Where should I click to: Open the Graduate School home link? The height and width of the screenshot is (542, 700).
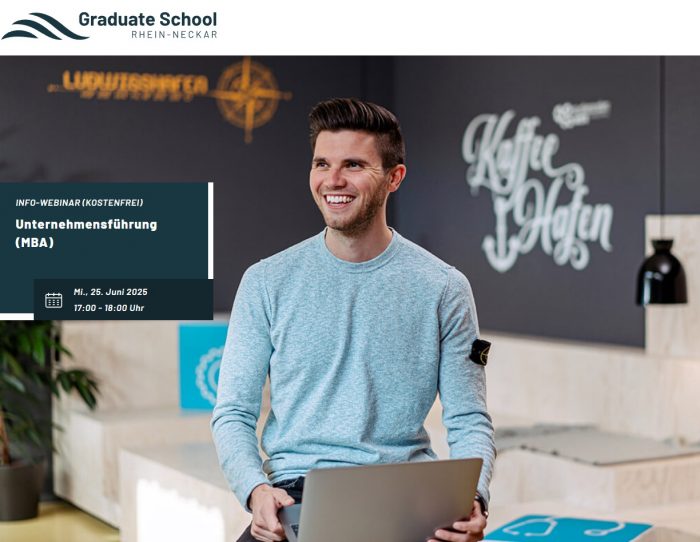point(148,20)
